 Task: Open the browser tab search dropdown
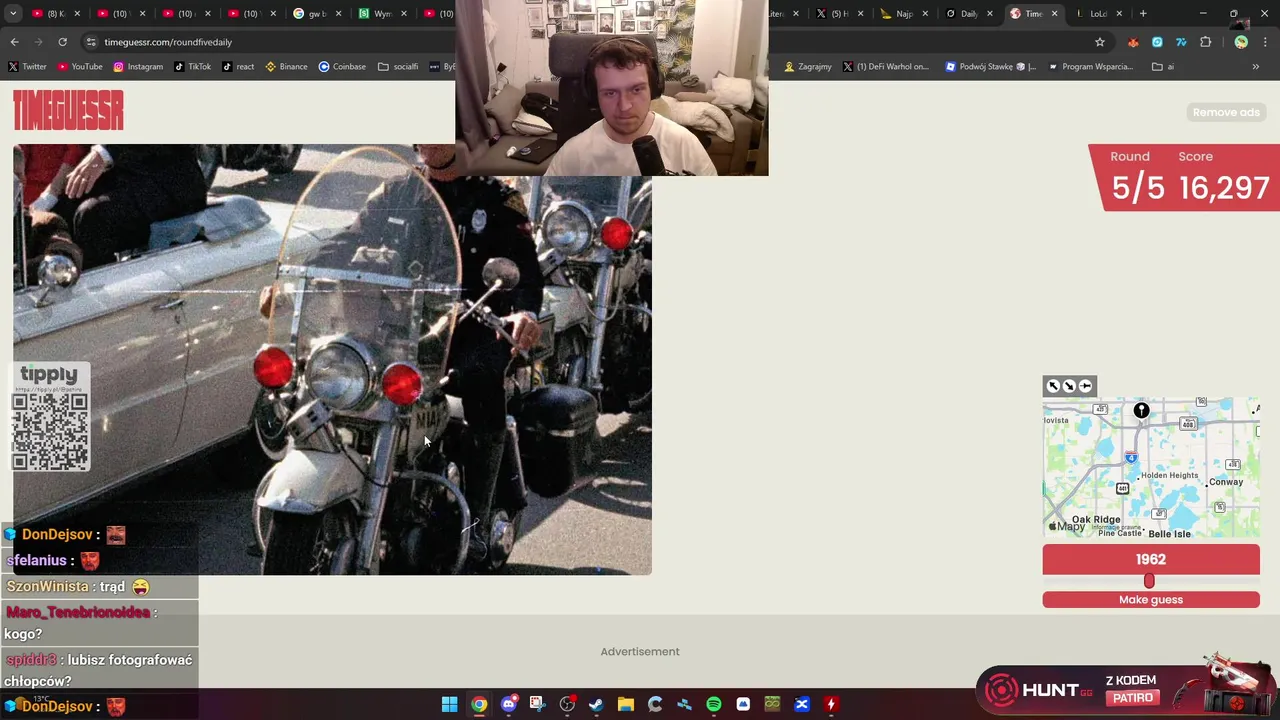click(13, 14)
